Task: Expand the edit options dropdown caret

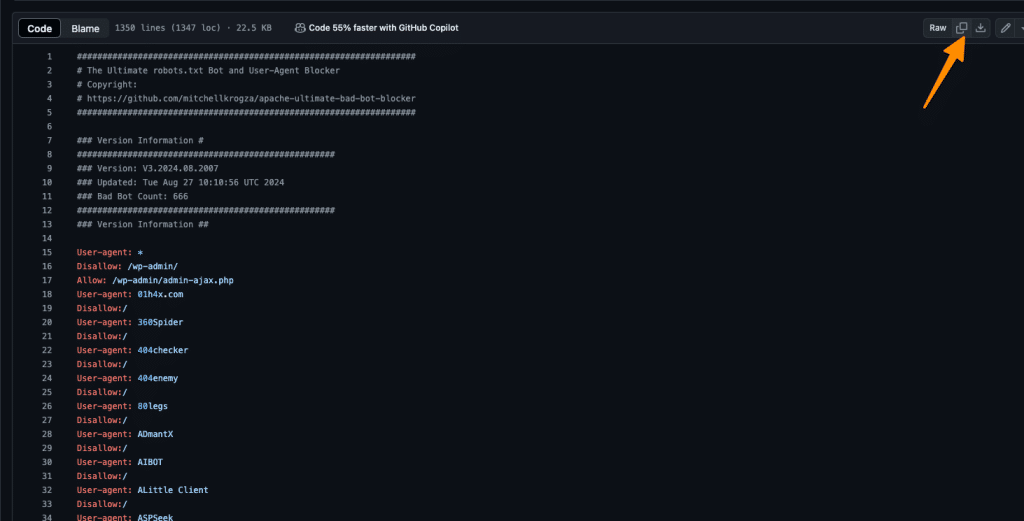Action: click(x=1020, y=28)
